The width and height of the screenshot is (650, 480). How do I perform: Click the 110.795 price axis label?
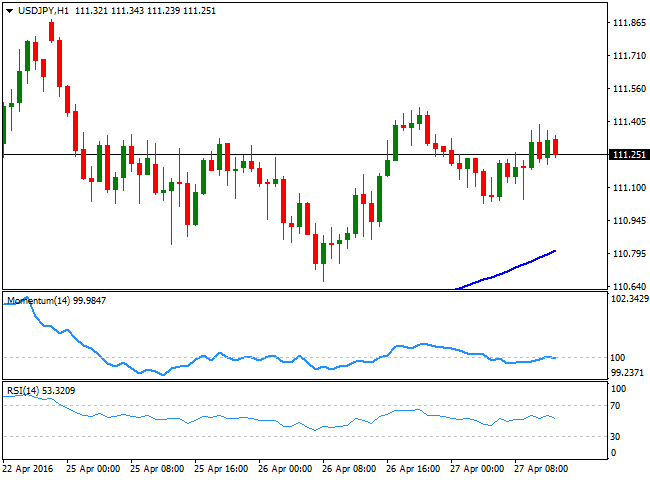coord(629,253)
